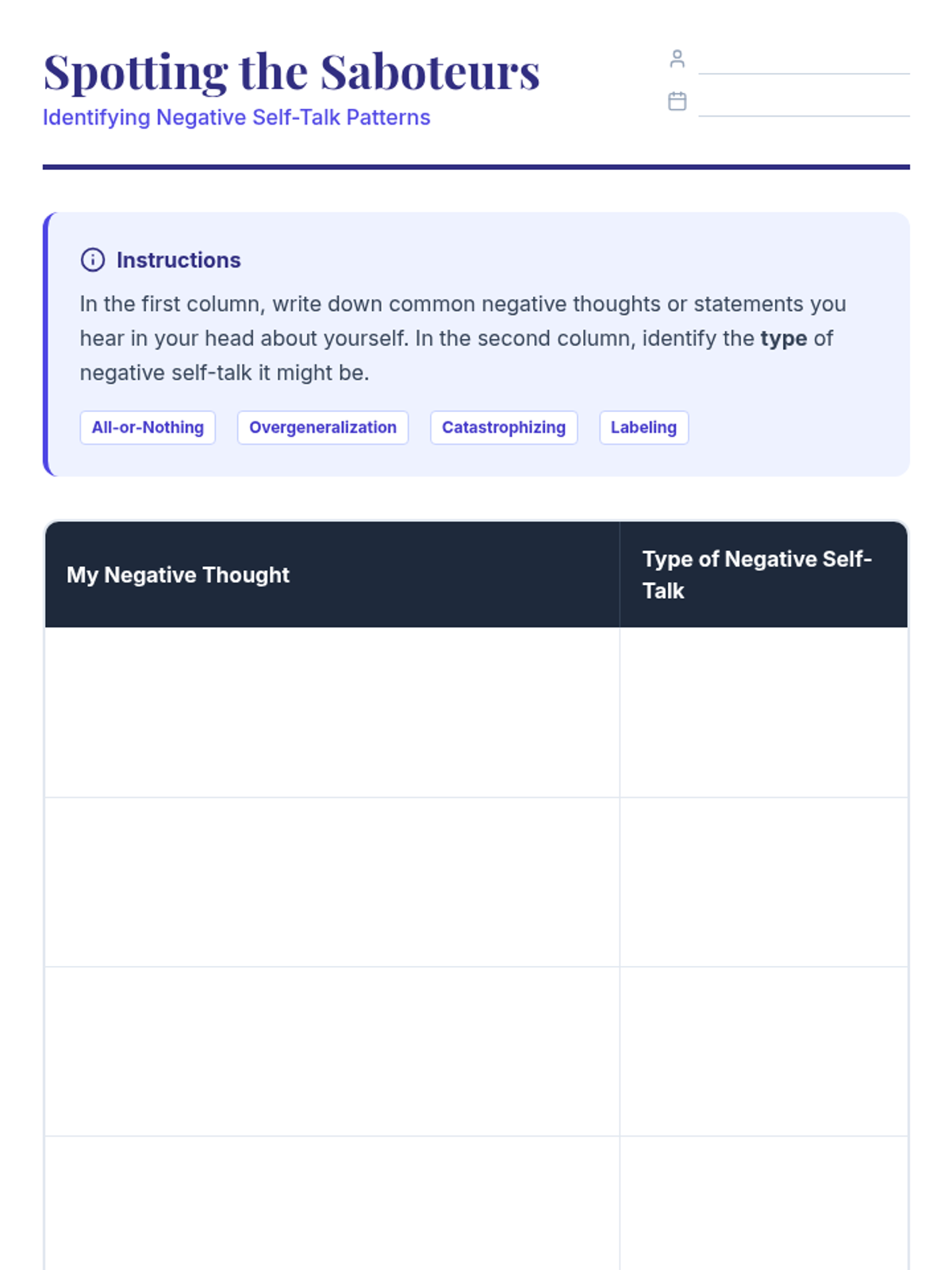Pick the Labeling tag

click(643, 427)
